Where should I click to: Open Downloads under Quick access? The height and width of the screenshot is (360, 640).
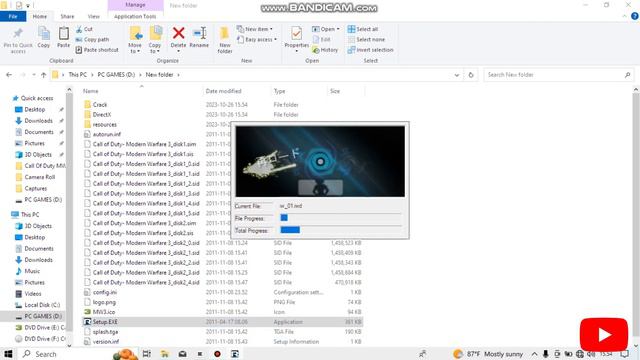38,121
